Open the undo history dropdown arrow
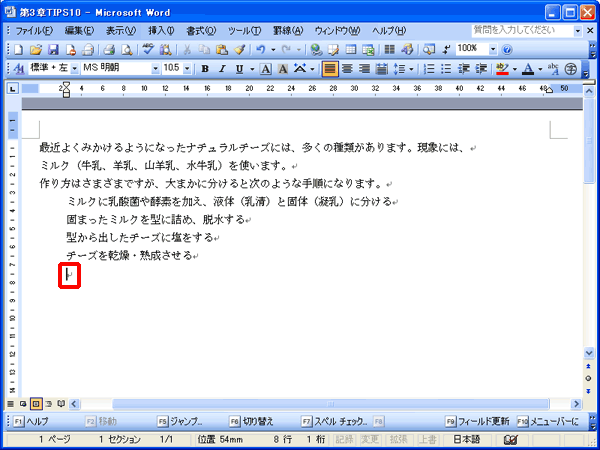Image resolution: width=600 pixels, height=450 pixels. [273, 49]
